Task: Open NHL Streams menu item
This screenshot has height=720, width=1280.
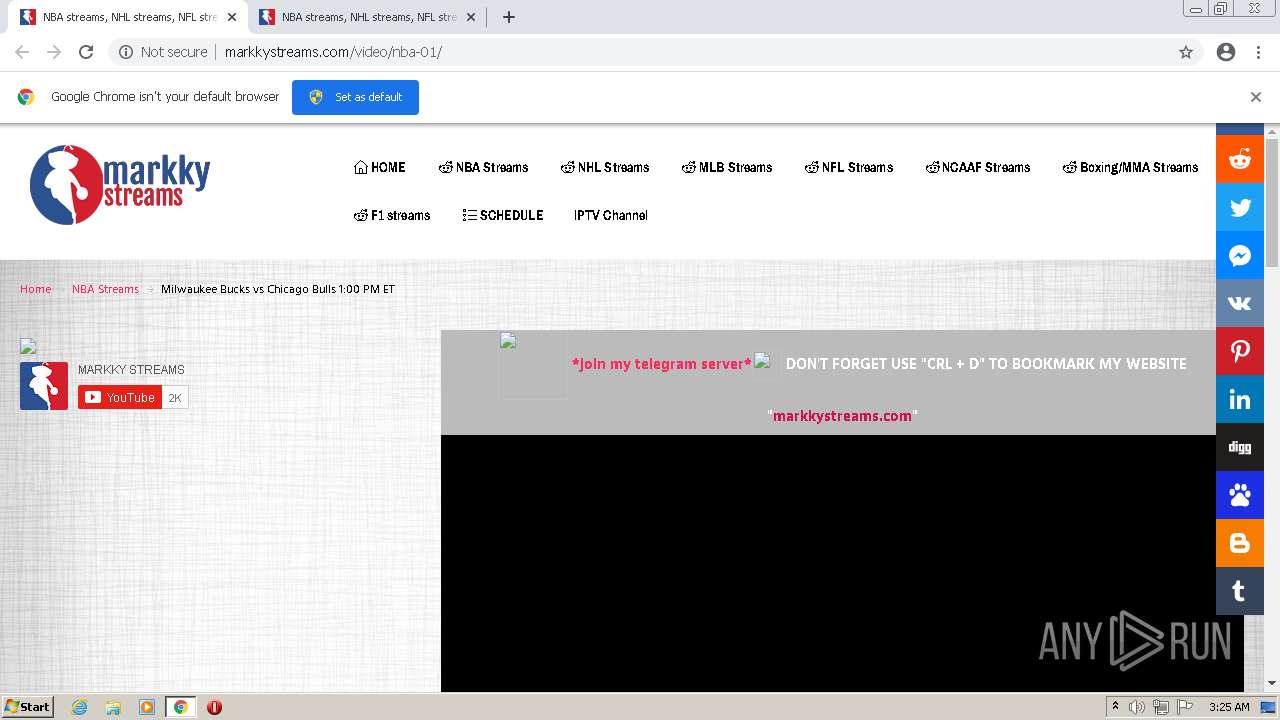Action: pyautogui.click(x=605, y=167)
